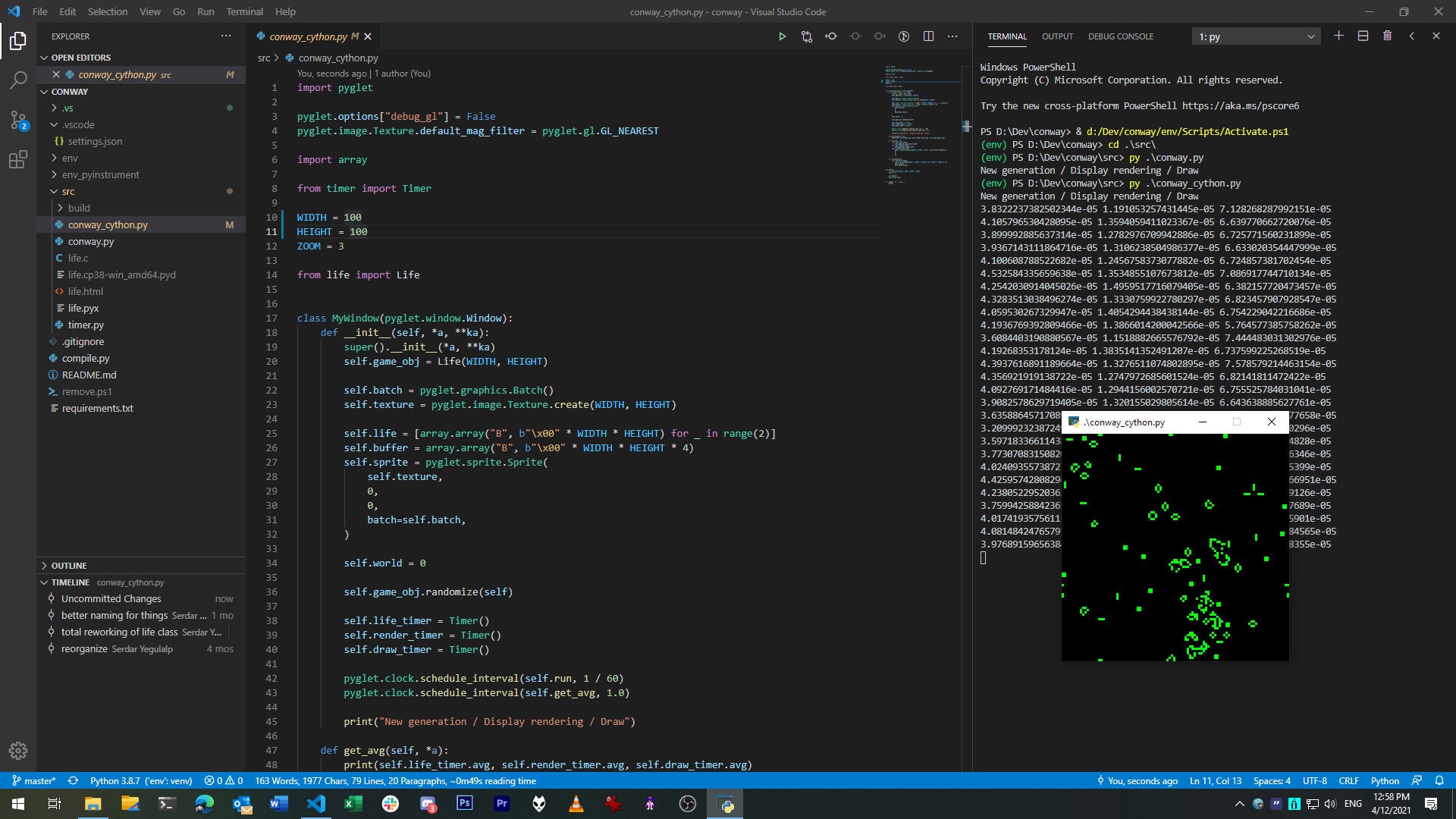Click the Open Changes icon in editor toolbar
Screen dimensions: 1456x819
(x=807, y=36)
